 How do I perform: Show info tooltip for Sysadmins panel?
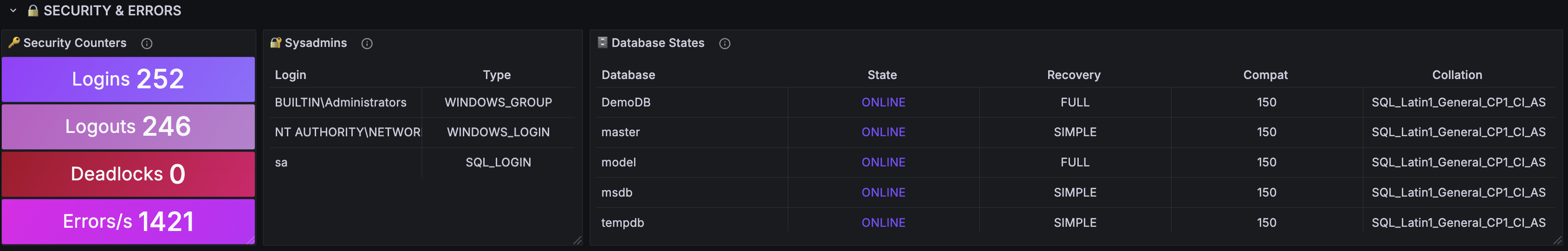[367, 43]
